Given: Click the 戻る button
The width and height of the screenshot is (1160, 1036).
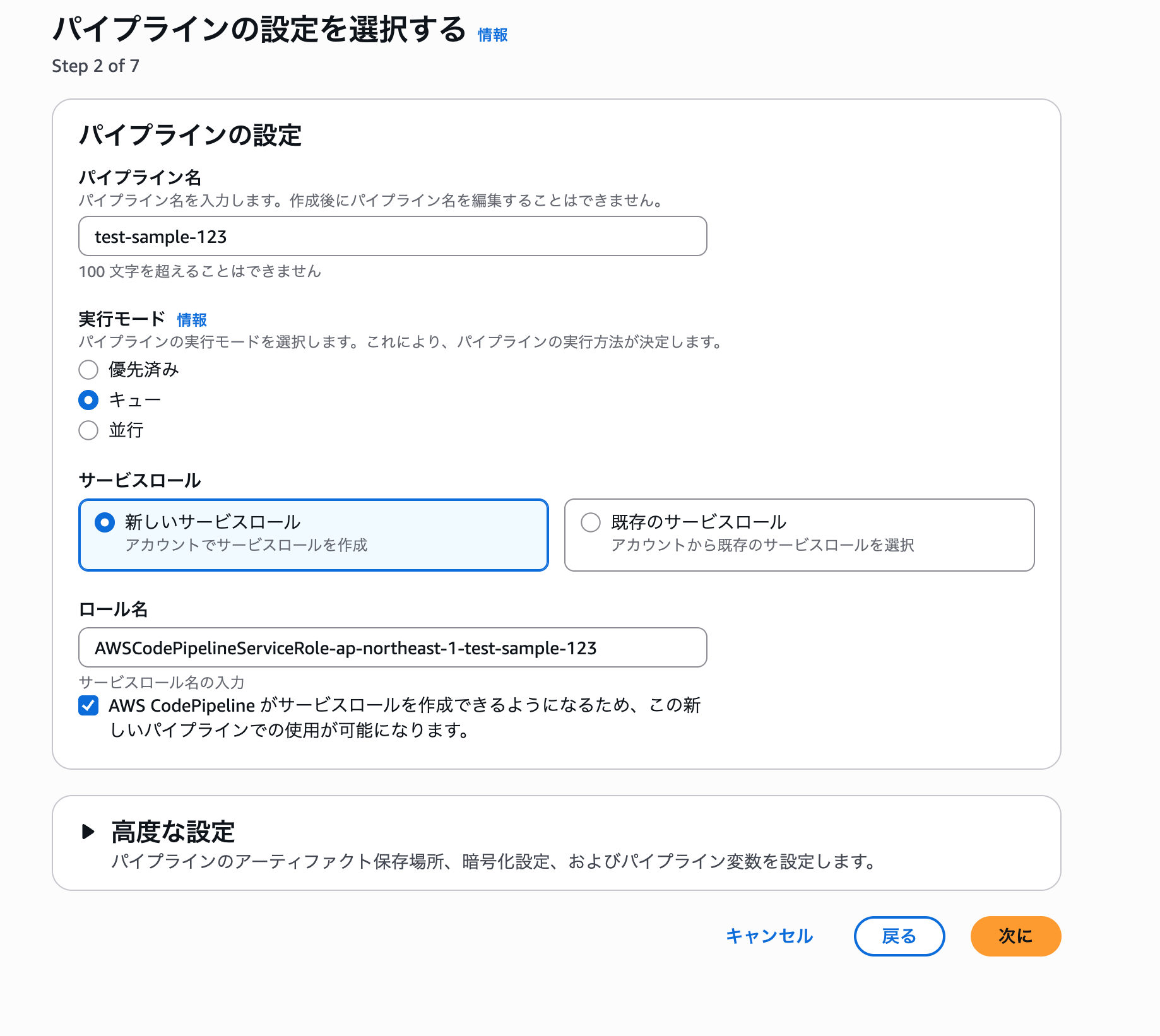Looking at the screenshot, I should tap(899, 936).
